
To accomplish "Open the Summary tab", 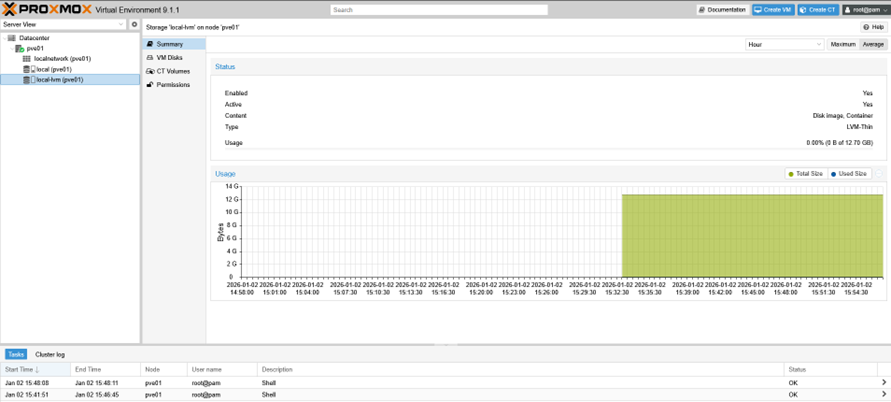I will point(174,44).
